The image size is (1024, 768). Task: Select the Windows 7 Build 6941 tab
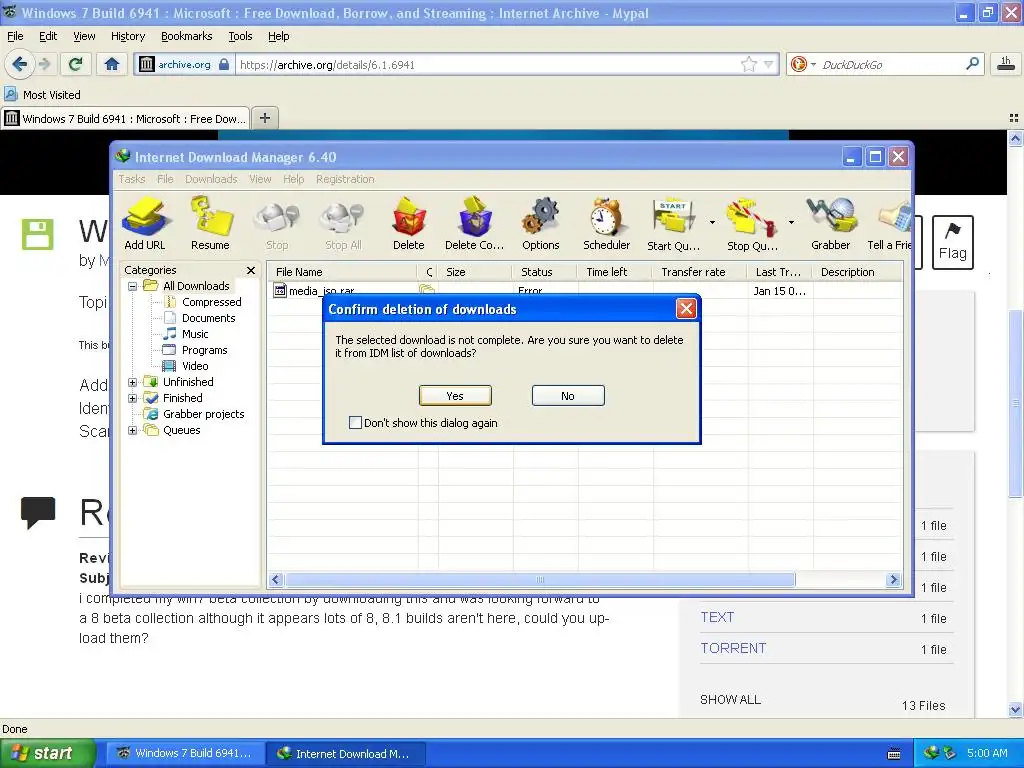pyautogui.click(x=125, y=118)
